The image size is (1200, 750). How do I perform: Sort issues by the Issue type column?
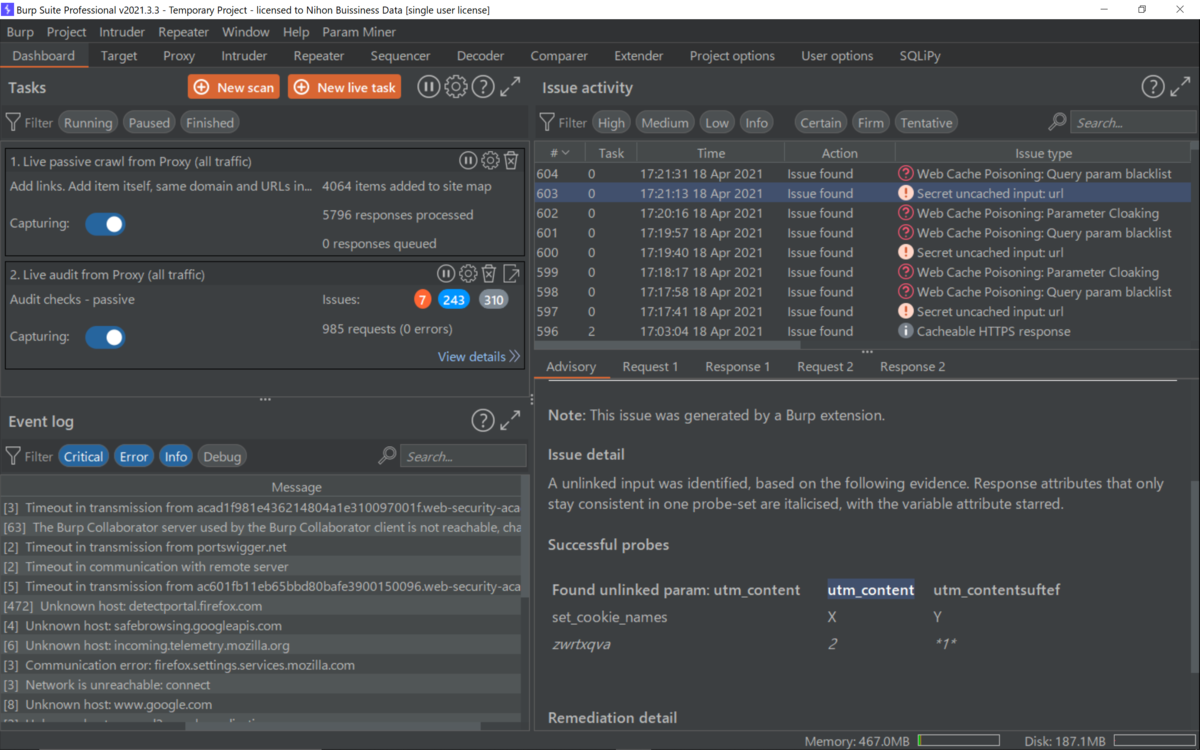pyautogui.click(x=1043, y=153)
